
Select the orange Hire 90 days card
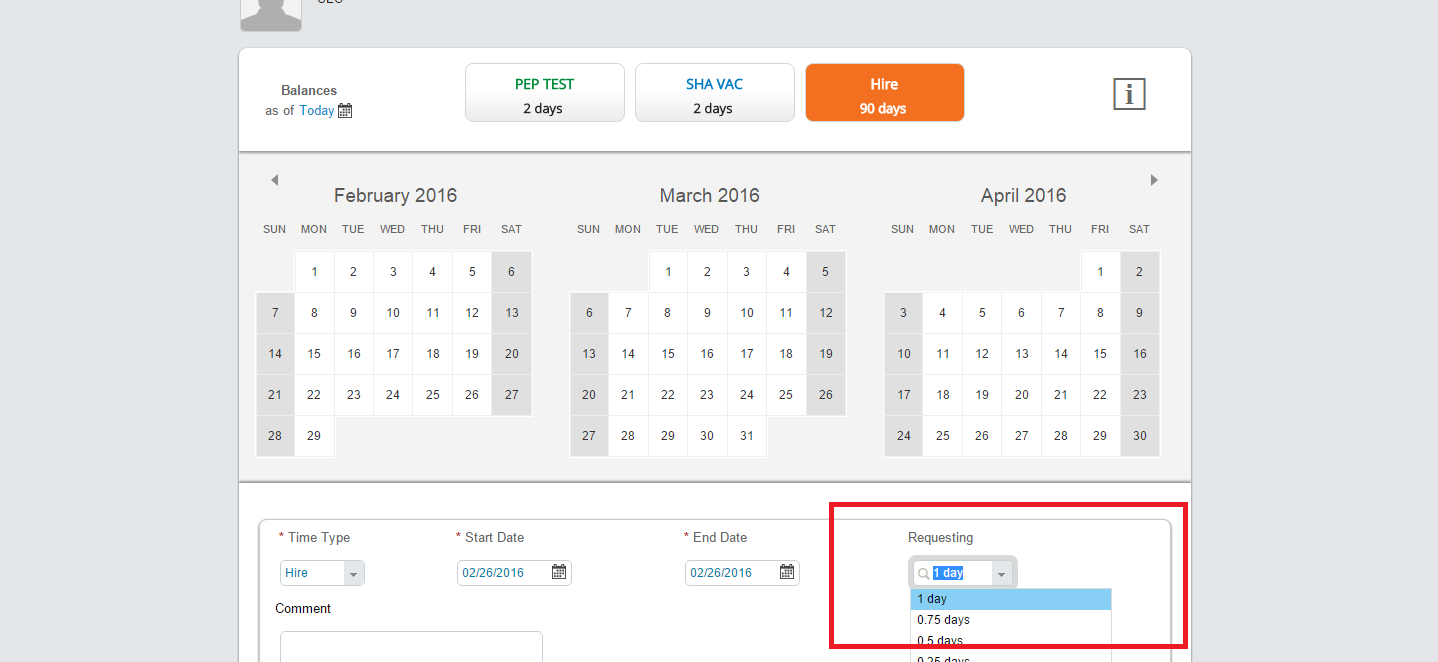(885, 93)
